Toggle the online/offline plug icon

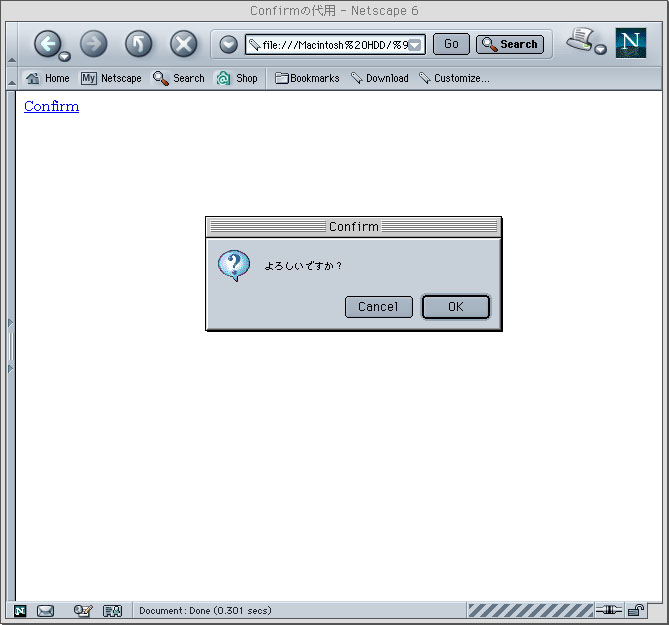coord(609,610)
